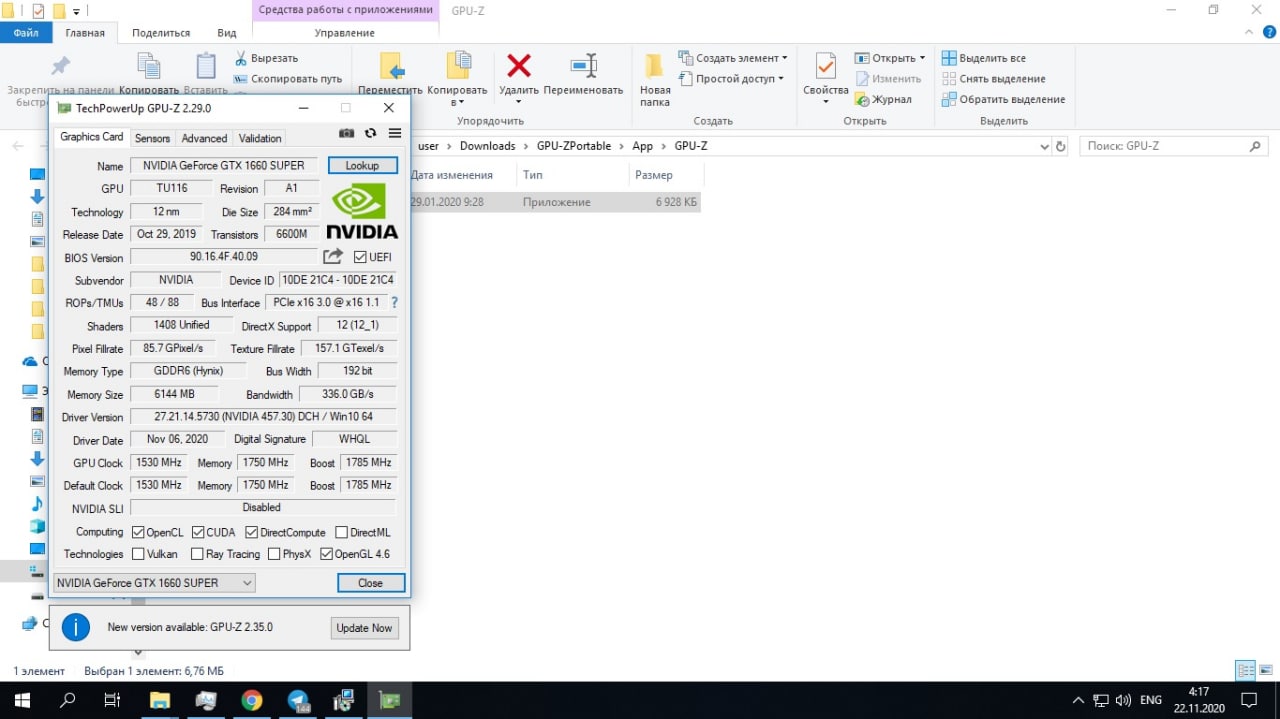Viewport: 1280px width, 719px height.
Task: Expand the Quick Access Toolbar dropdown
Action: pos(76,11)
